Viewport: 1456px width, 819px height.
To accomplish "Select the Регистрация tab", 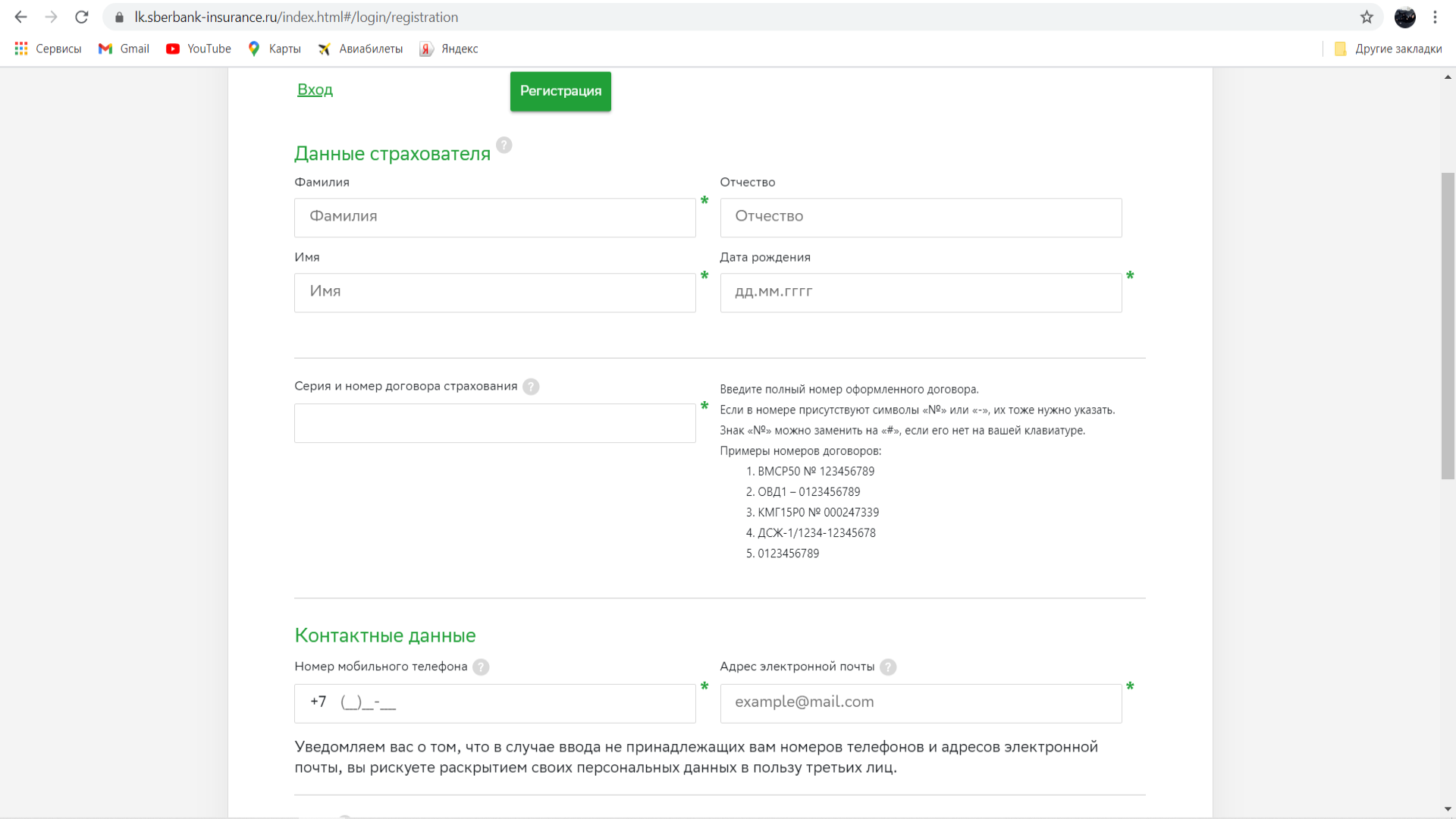I will pyautogui.click(x=560, y=91).
